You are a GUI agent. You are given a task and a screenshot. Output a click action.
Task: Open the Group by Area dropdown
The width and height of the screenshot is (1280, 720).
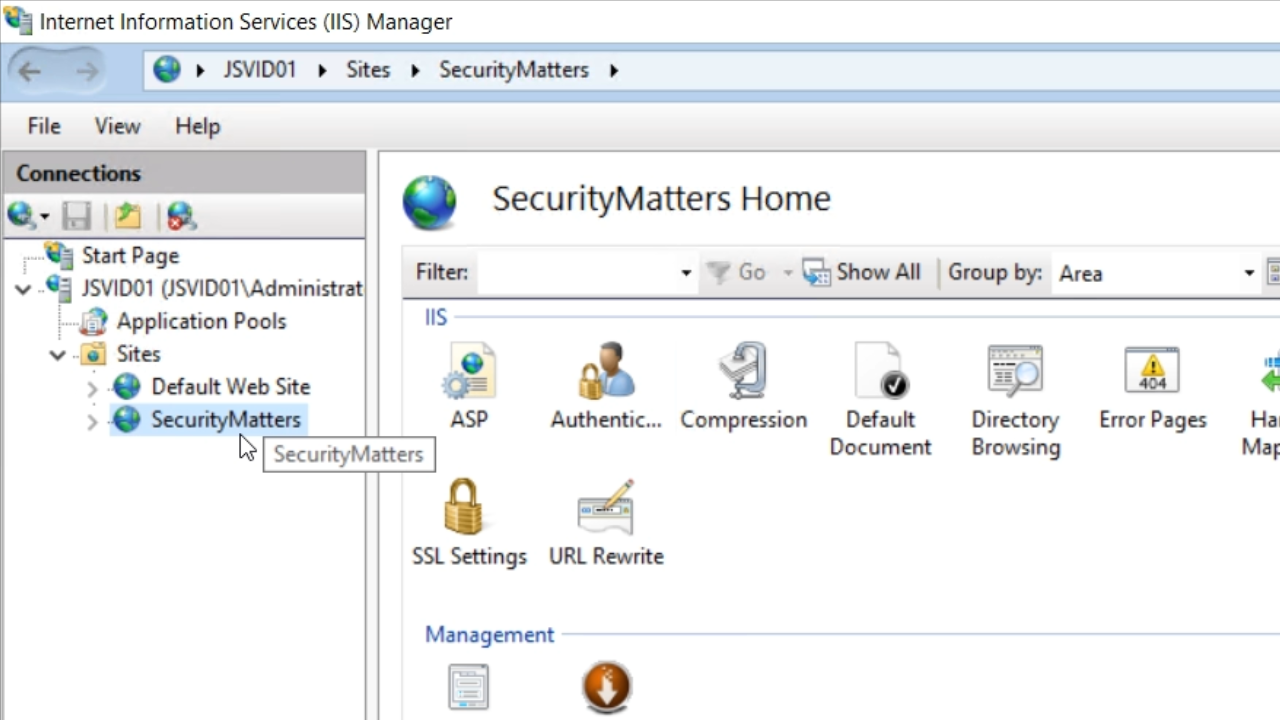tap(1248, 273)
